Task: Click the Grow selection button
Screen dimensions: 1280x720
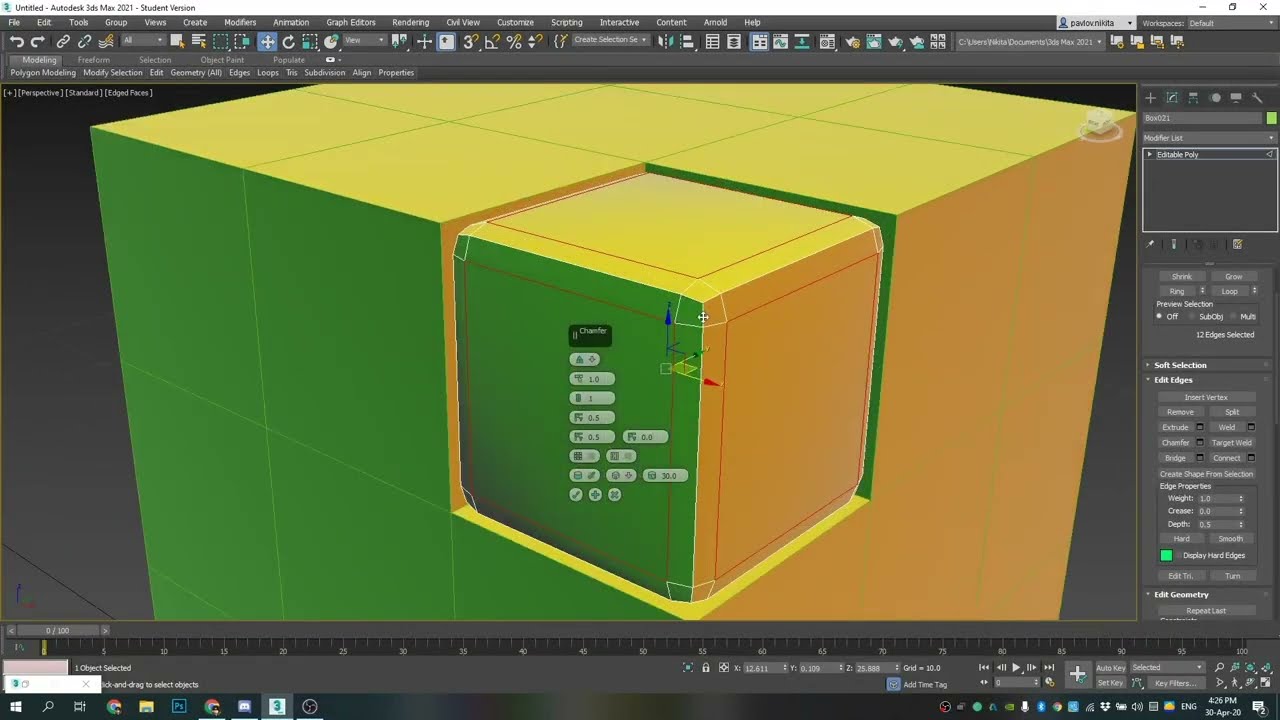Action: click(1233, 276)
